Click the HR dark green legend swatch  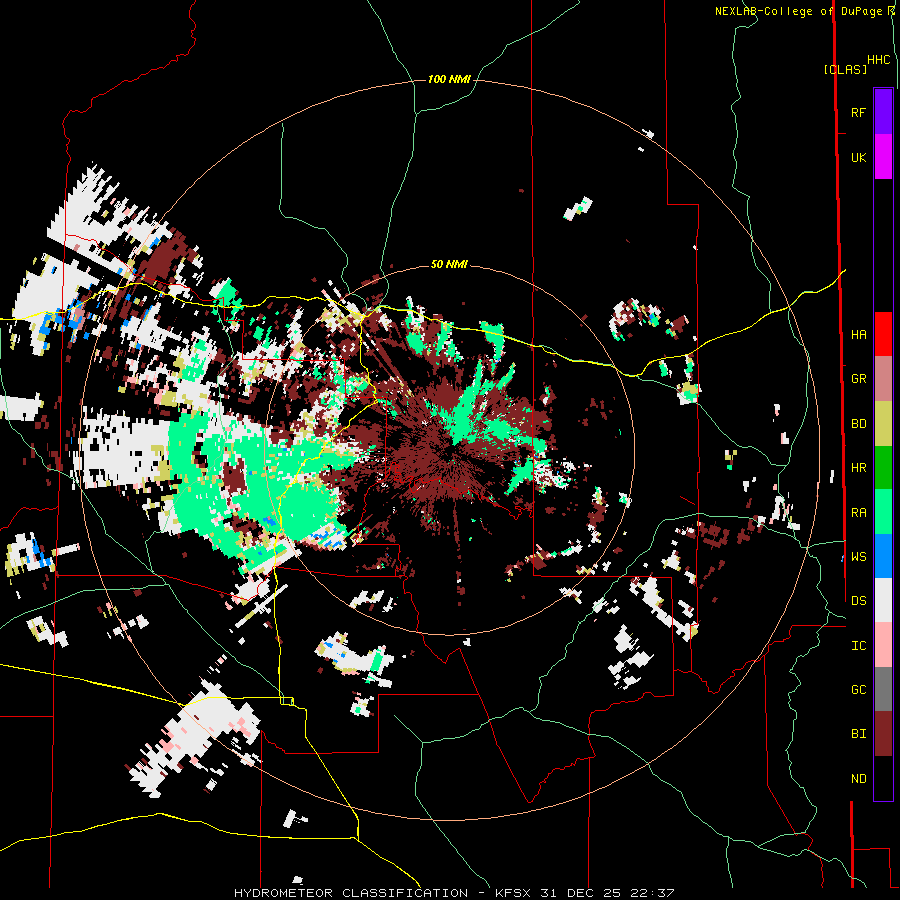(x=883, y=467)
